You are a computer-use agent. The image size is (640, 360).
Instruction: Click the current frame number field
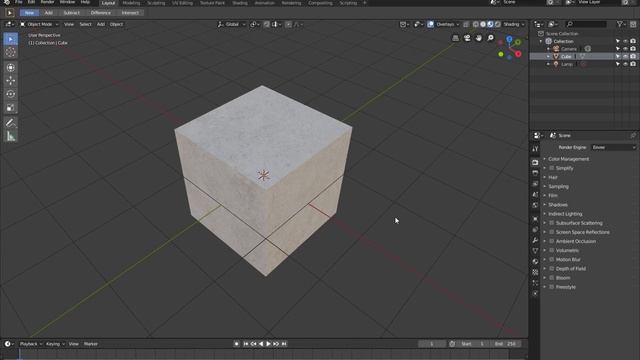pos(432,344)
